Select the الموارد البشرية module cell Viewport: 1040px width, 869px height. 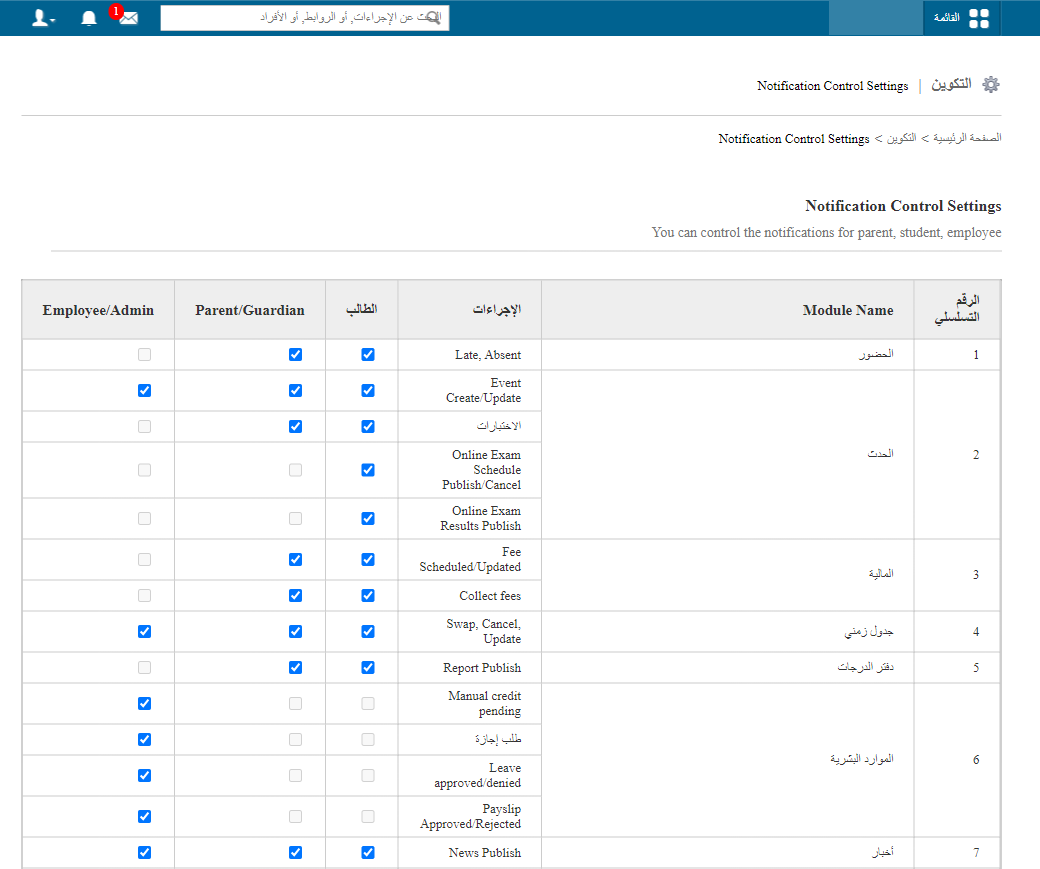tap(728, 760)
